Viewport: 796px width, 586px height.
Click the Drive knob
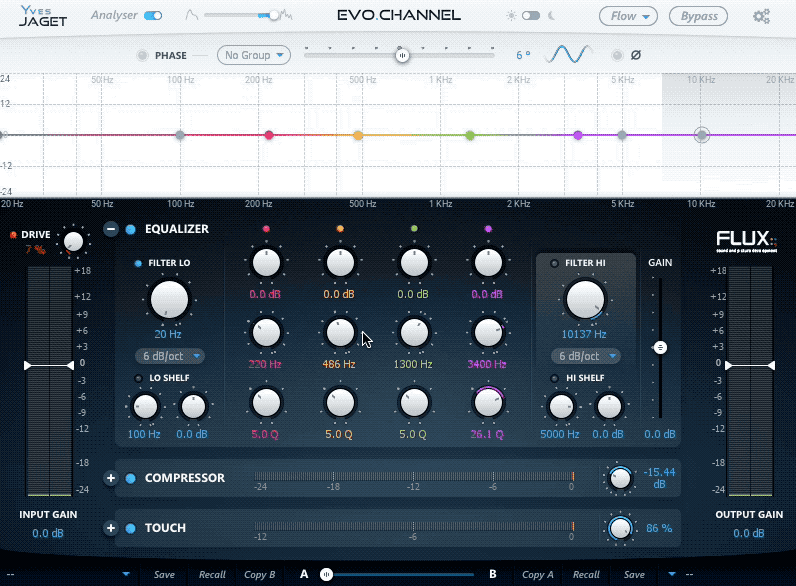74,241
